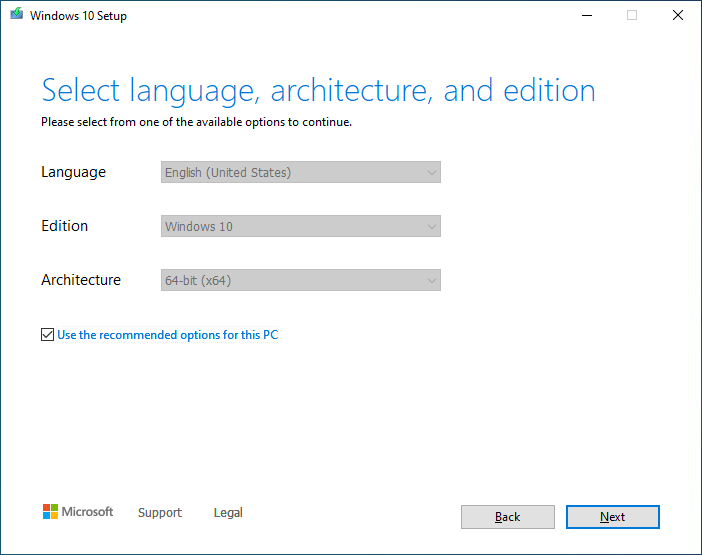Close the Windows 10 Setup window
The width and height of the screenshot is (702, 555).
(x=678, y=16)
